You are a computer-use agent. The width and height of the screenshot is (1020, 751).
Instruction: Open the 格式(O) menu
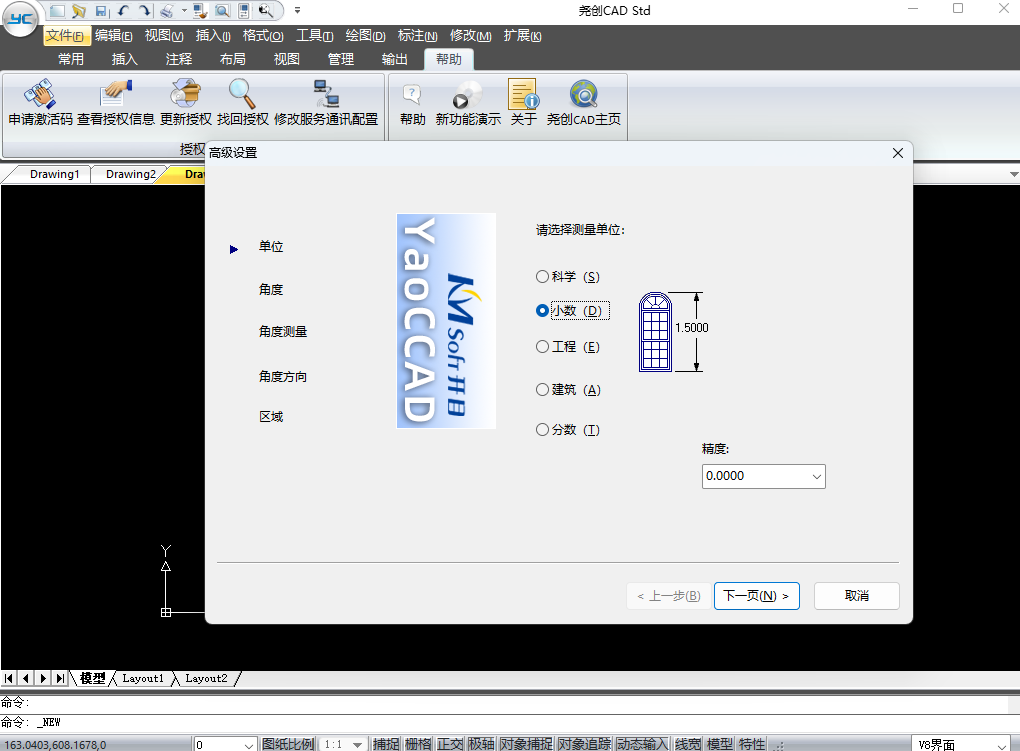[263, 36]
